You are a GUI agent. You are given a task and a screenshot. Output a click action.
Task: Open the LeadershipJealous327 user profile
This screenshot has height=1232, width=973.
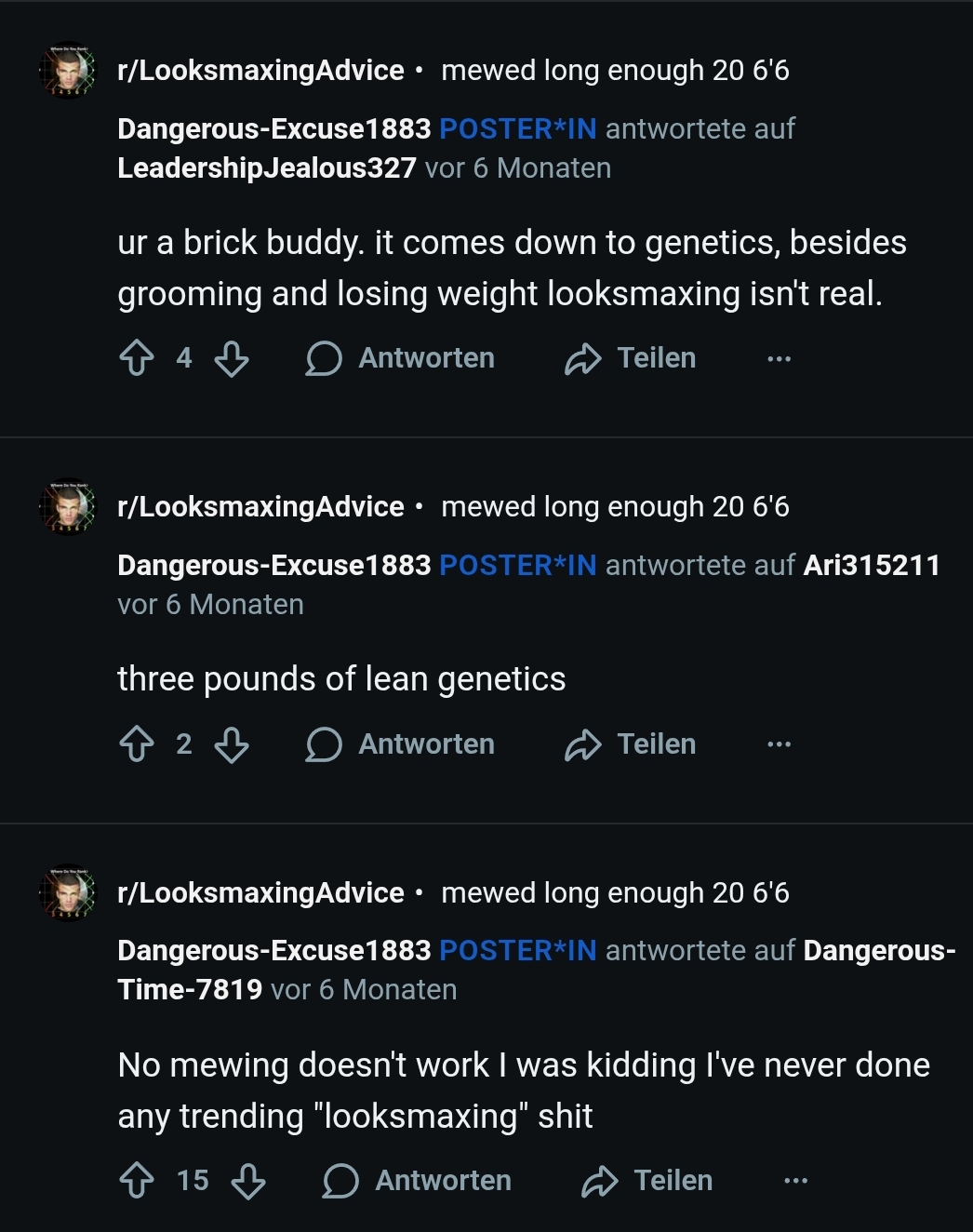(267, 168)
